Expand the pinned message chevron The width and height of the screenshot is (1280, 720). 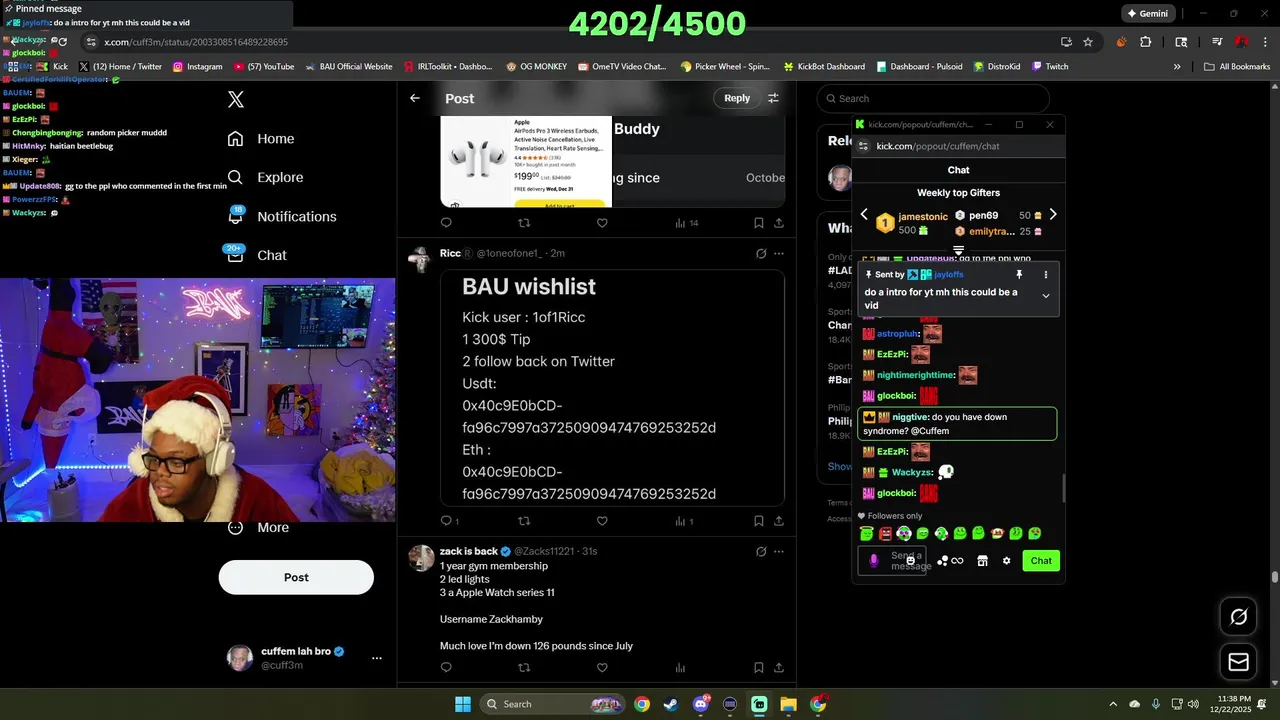click(x=1046, y=296)
